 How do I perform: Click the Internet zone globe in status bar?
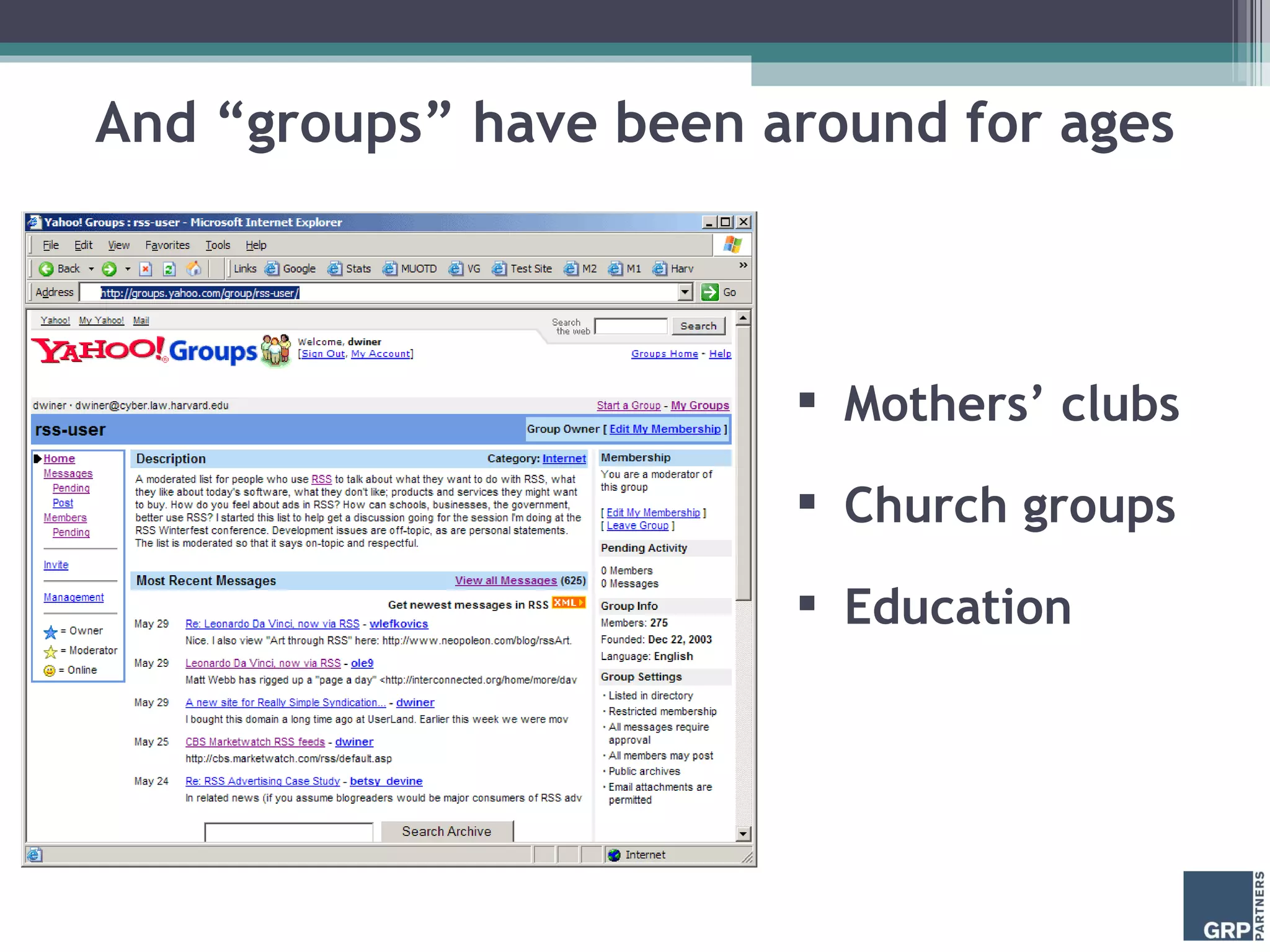(x=614, y=855)
